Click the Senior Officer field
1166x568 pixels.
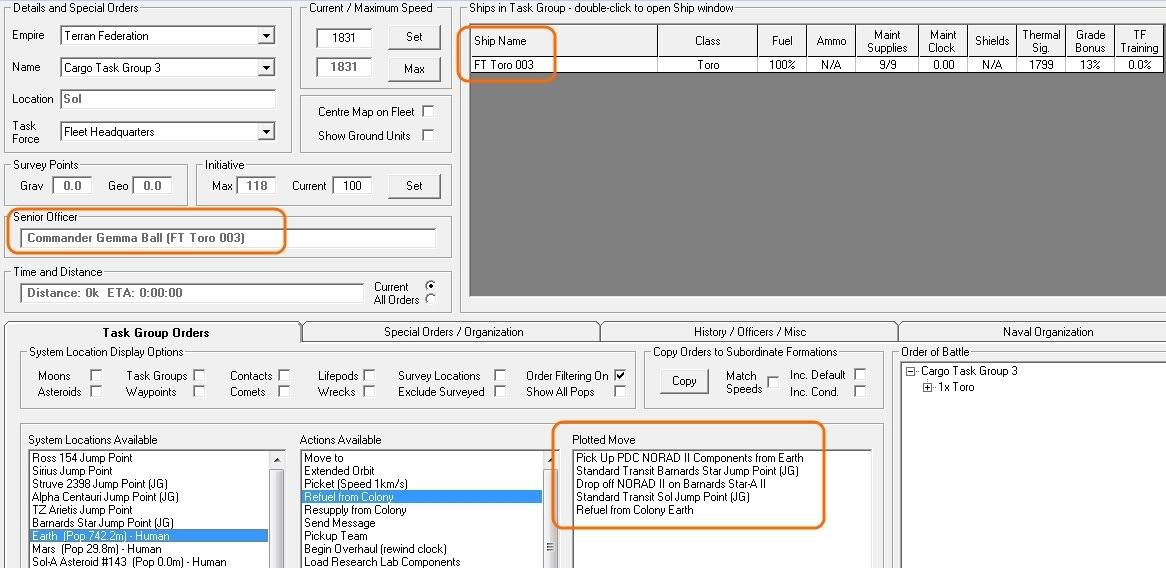[x=228, y=238]
